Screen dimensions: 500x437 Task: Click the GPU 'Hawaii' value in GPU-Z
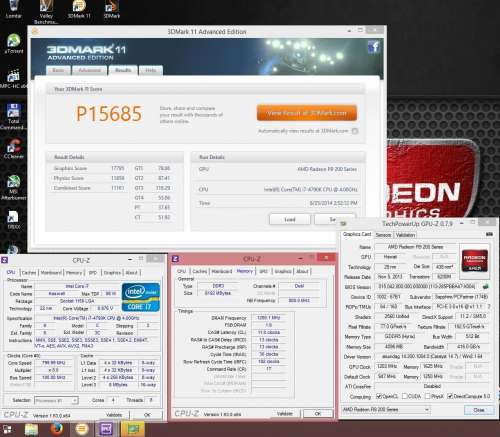pyautogui.click(x=390, y=257)
